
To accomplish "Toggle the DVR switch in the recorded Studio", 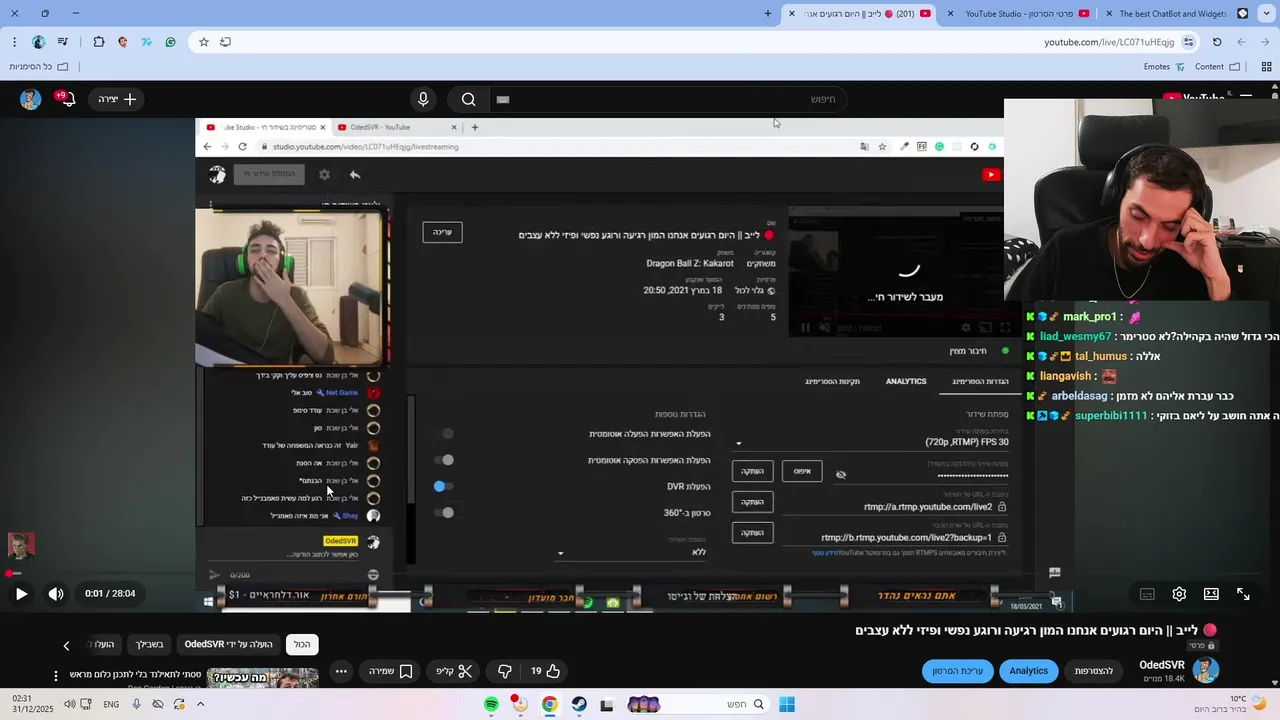I will tap(442, 486).
